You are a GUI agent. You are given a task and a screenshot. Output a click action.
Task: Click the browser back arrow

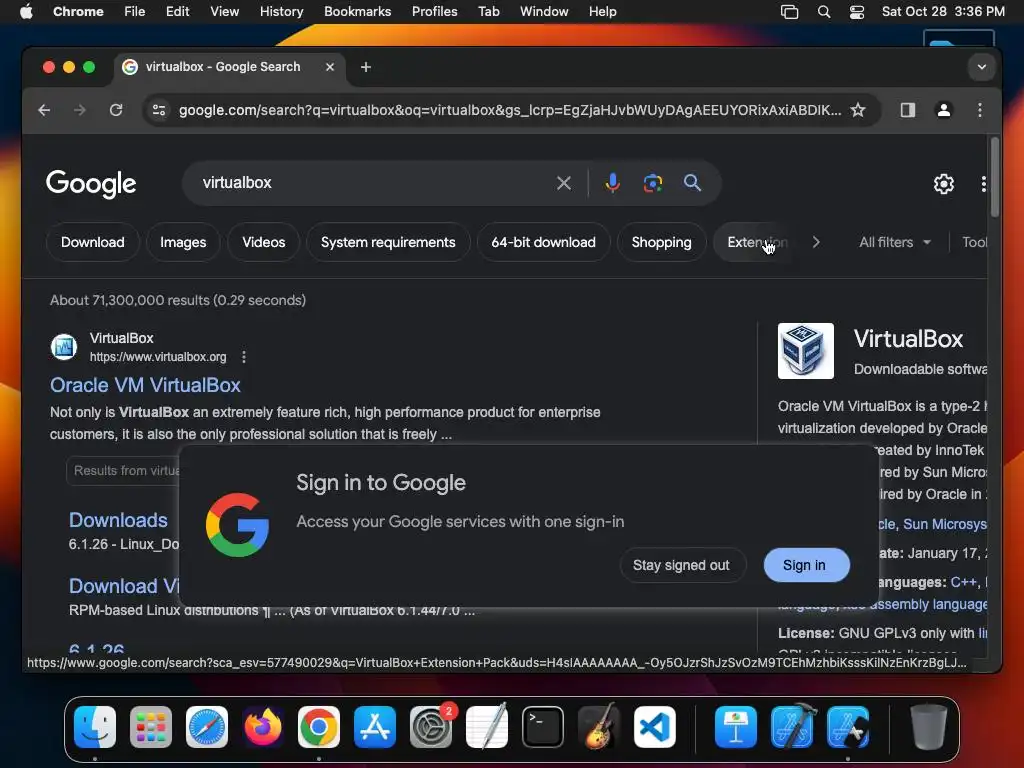(x=44, y=110)
